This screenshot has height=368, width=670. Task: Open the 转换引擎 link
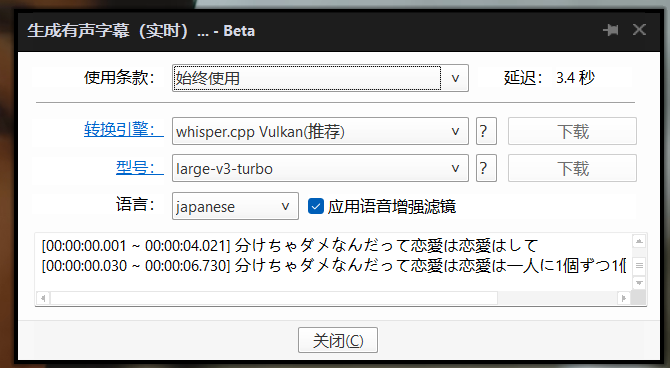123,129
